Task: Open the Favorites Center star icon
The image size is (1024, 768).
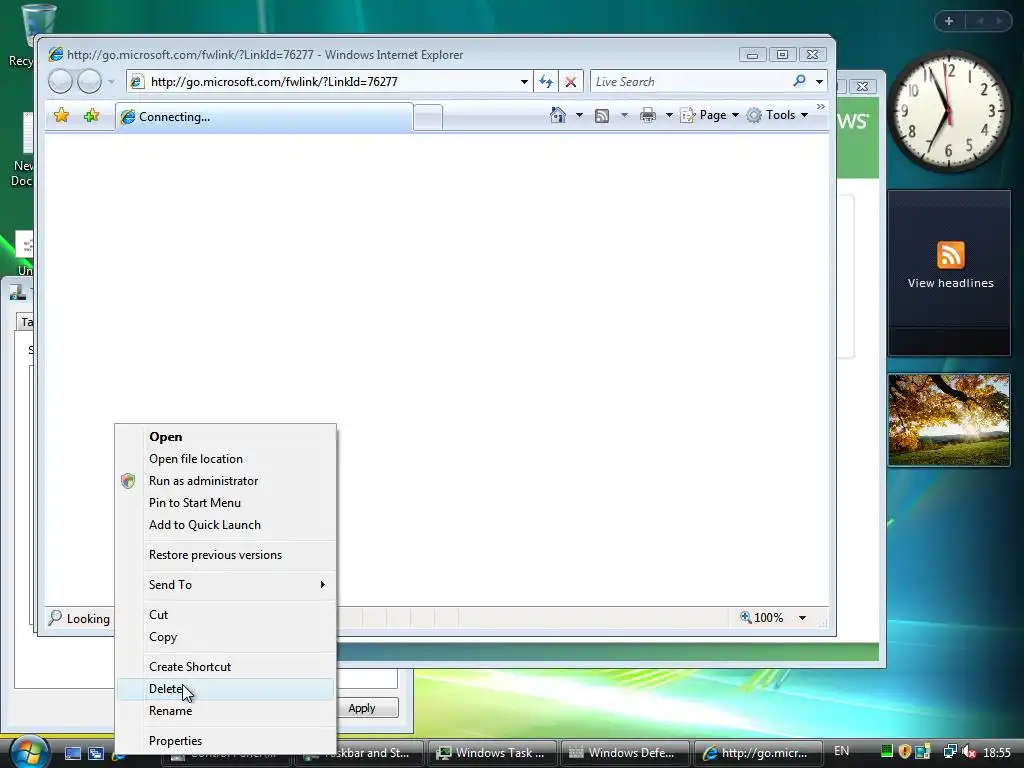Action: 61,116
